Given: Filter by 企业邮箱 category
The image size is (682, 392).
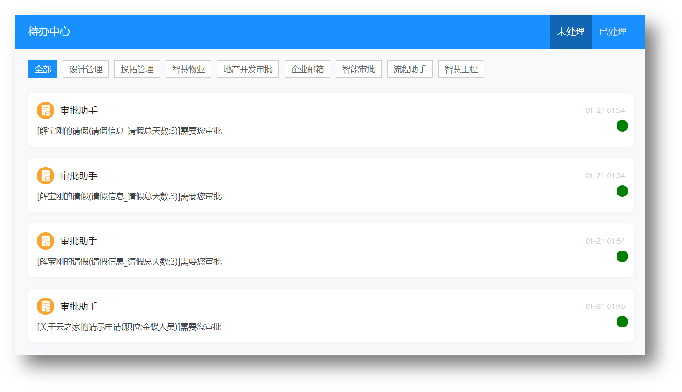Looking at the screenshot, I should (308, 69).
